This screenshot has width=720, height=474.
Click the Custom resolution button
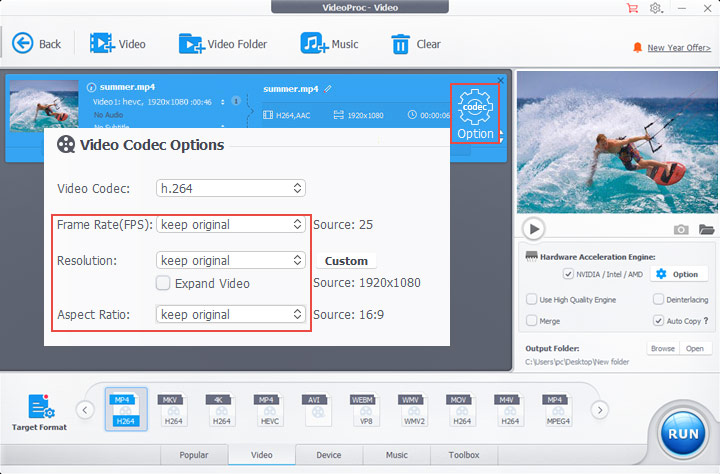pos(346,261)
